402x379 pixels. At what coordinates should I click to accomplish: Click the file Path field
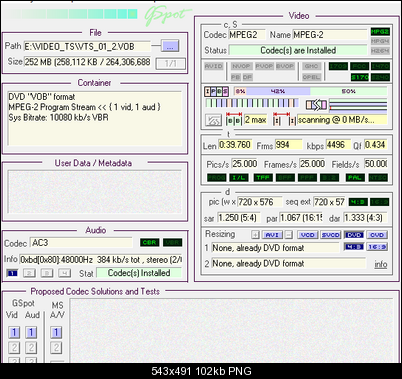tap(87, 46)
